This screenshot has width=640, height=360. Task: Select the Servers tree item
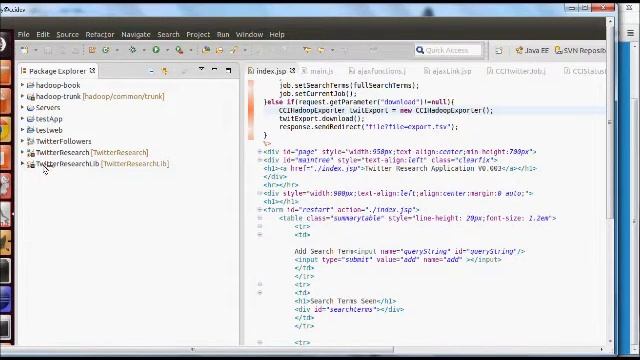tap(48, 107)
